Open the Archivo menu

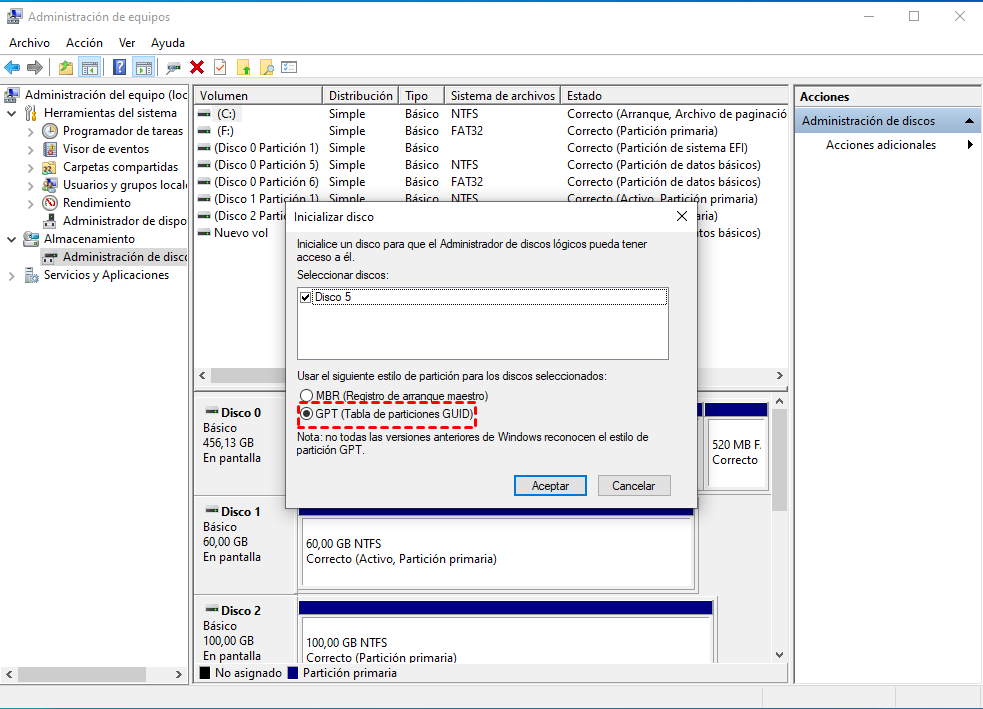[29, 43]
